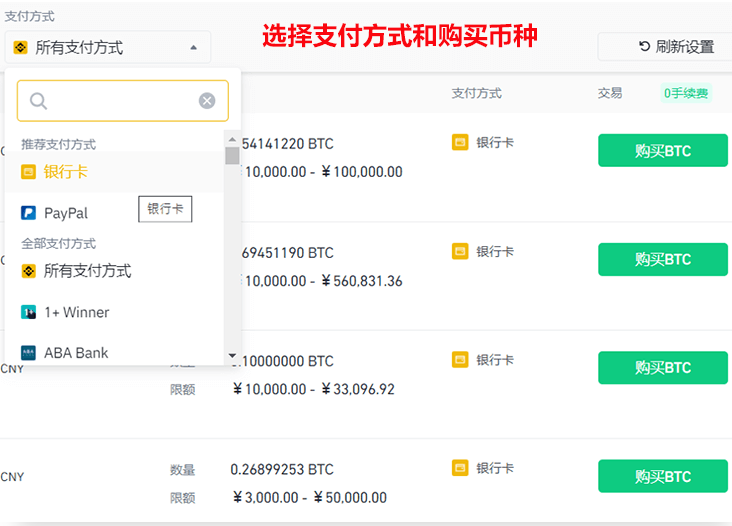Screen dimensions: 732x526
Task: Collapse dropdown using the arrow caret
Action: click(193, 47)
